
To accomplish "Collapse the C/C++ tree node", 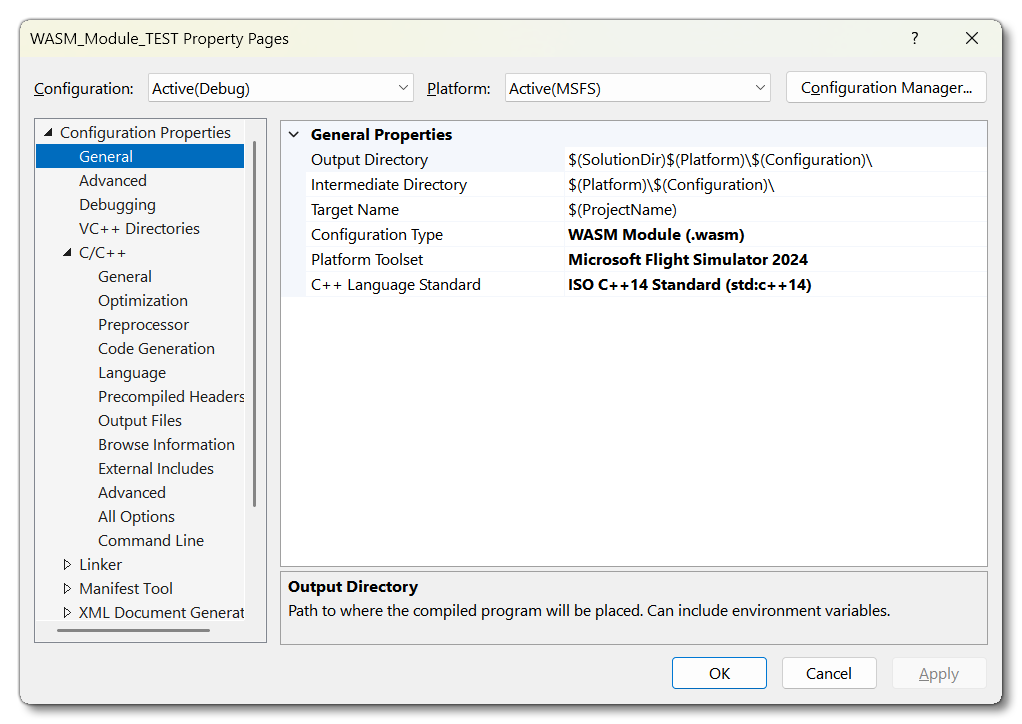I will pos(67,253).
